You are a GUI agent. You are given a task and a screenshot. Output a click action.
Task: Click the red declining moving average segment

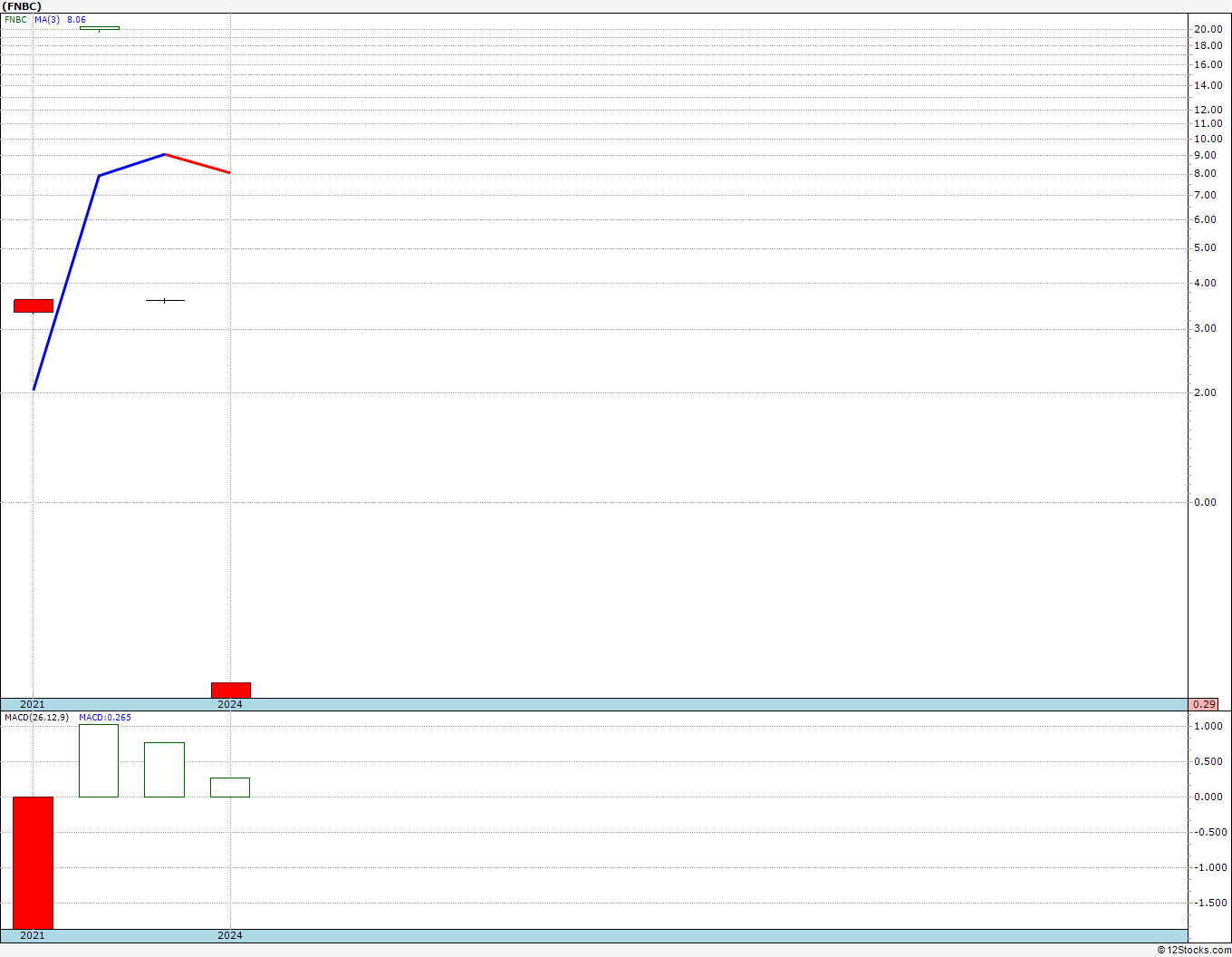coord(197,163)
